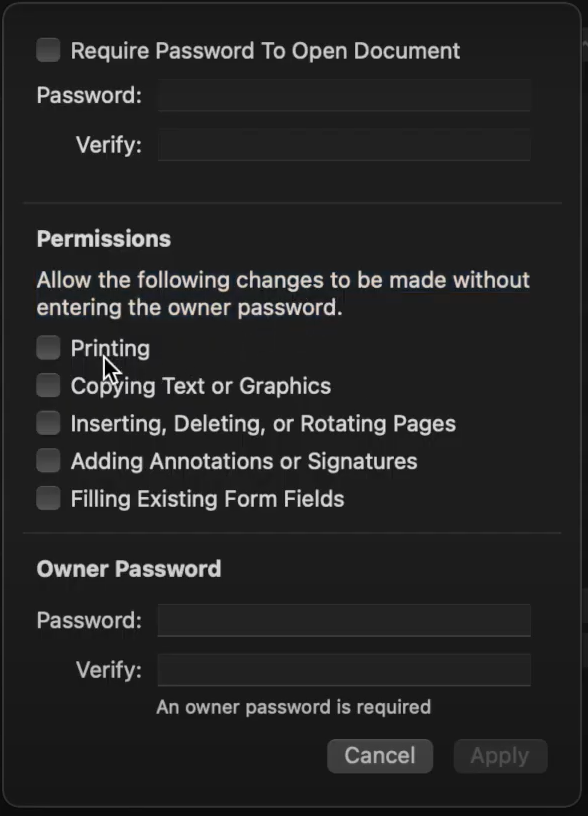Enable "Adding Annotations or Signatures"
Screen dimensions: 588x816
pos(47,461)
